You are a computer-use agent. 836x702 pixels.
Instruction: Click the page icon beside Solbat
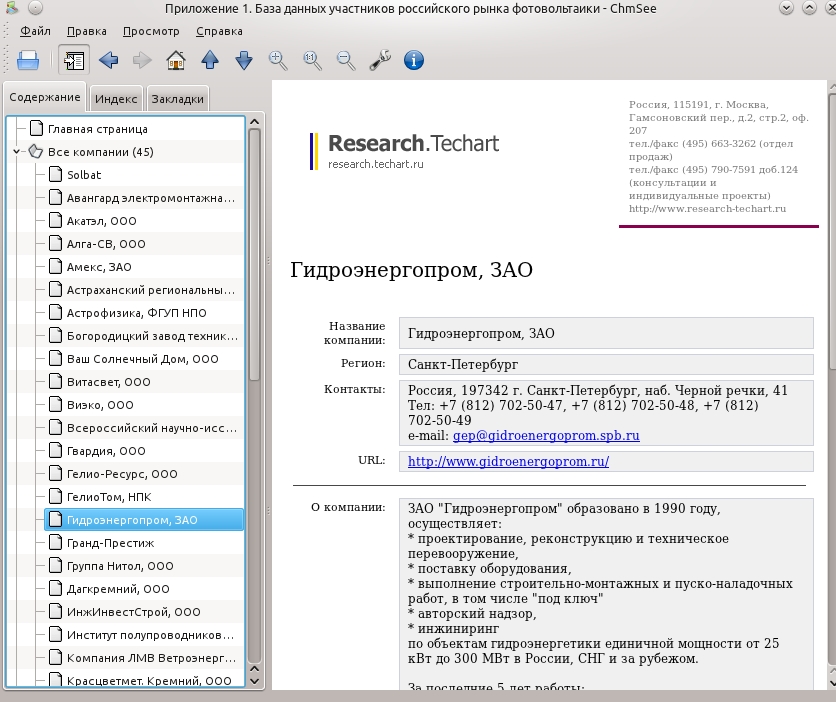pyautogui.click(x=55, y=174)
